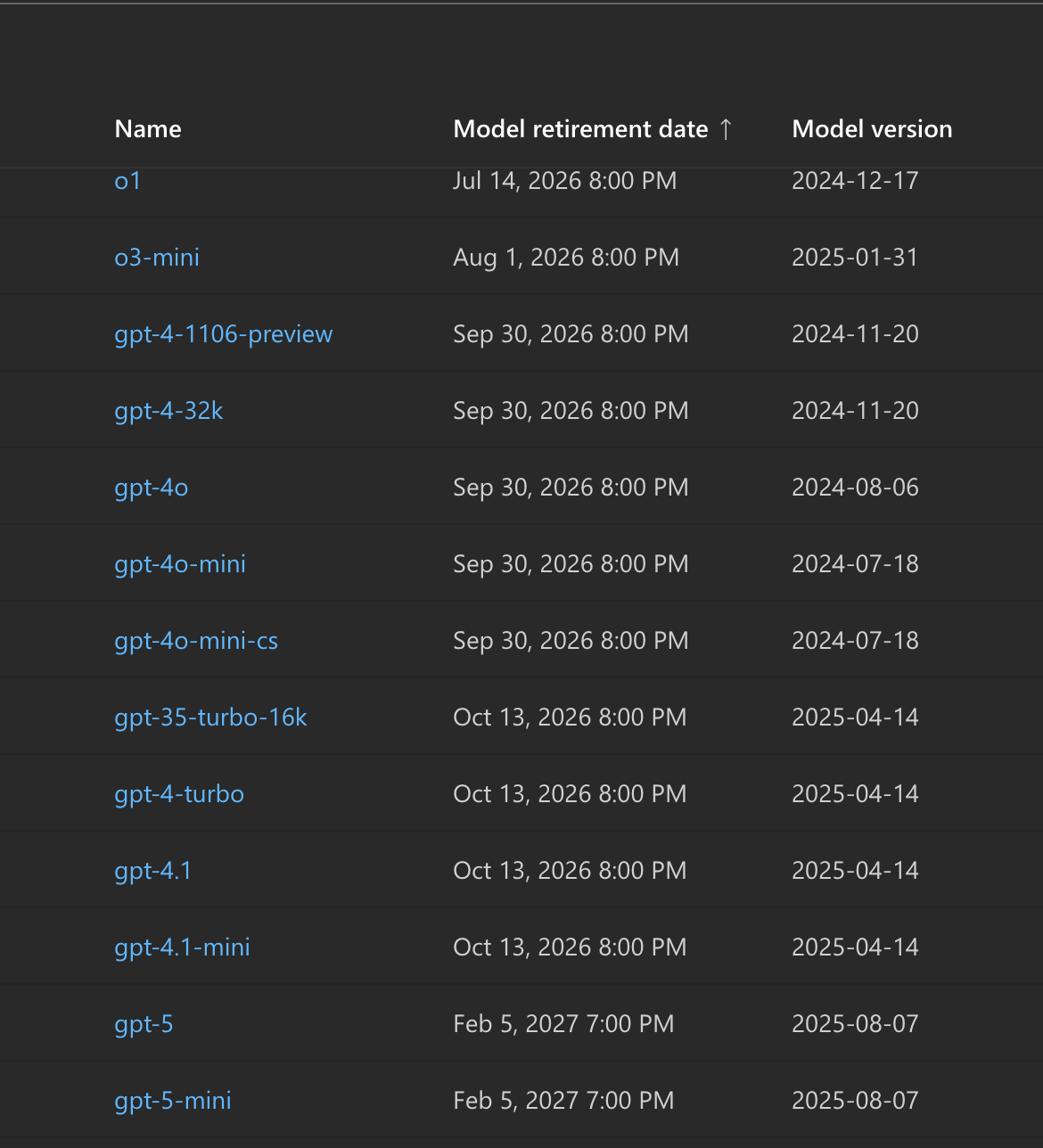Open the gpt-4-32k model link
Screen dimensions: 1043x1148
168,411
